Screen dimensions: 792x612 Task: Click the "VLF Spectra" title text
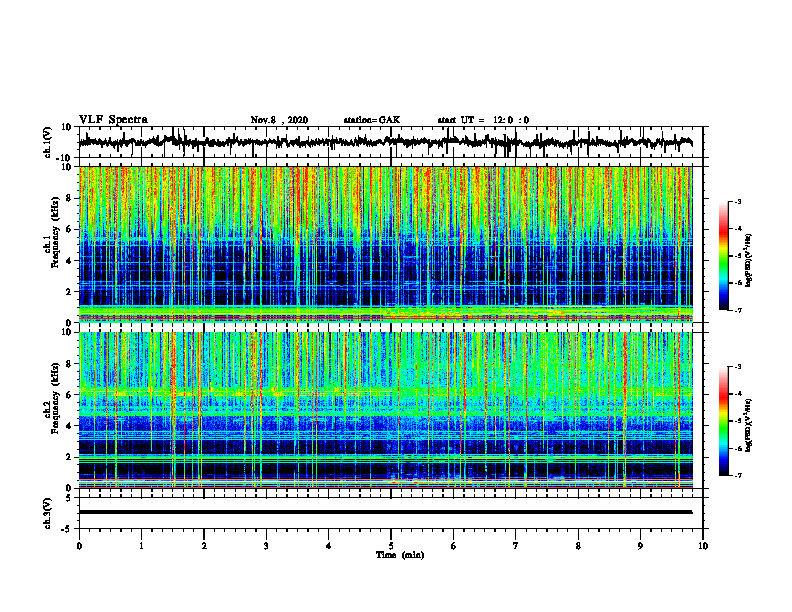(x=113, y=120)
